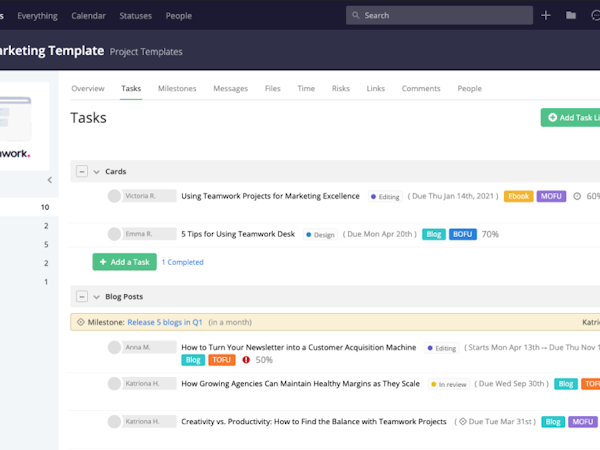Click Victoria R. avatar circle

coord(114,196)
